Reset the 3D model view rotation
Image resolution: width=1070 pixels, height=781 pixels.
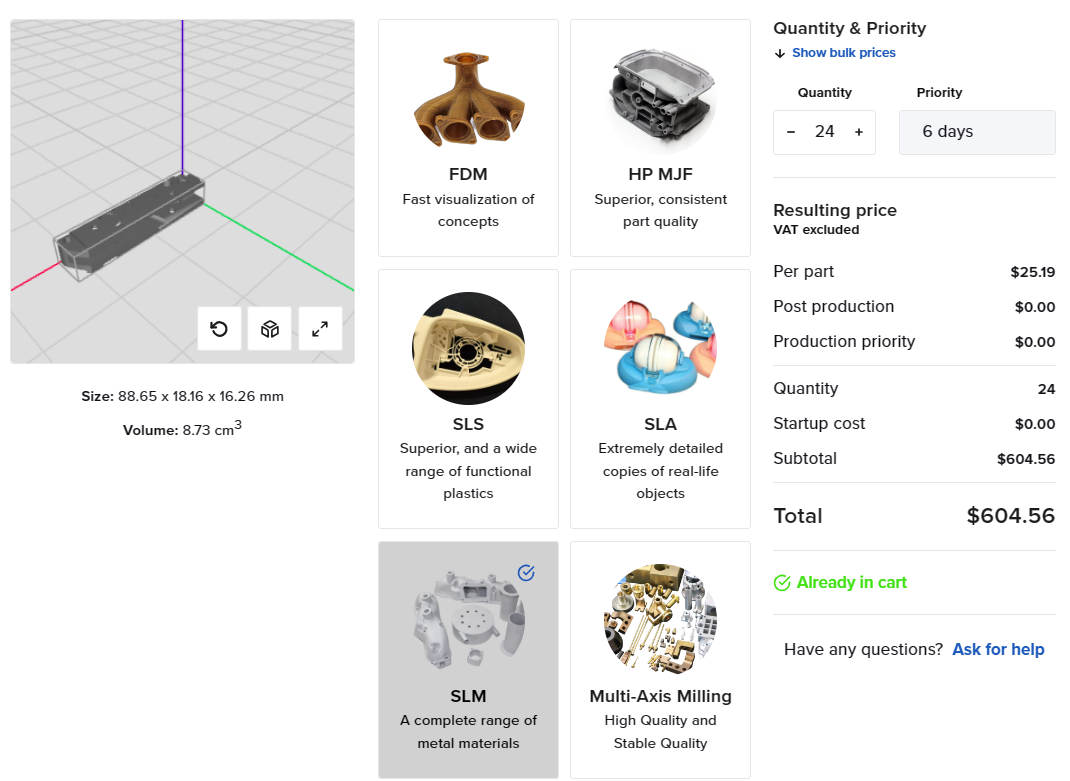(x=219, y=329)
